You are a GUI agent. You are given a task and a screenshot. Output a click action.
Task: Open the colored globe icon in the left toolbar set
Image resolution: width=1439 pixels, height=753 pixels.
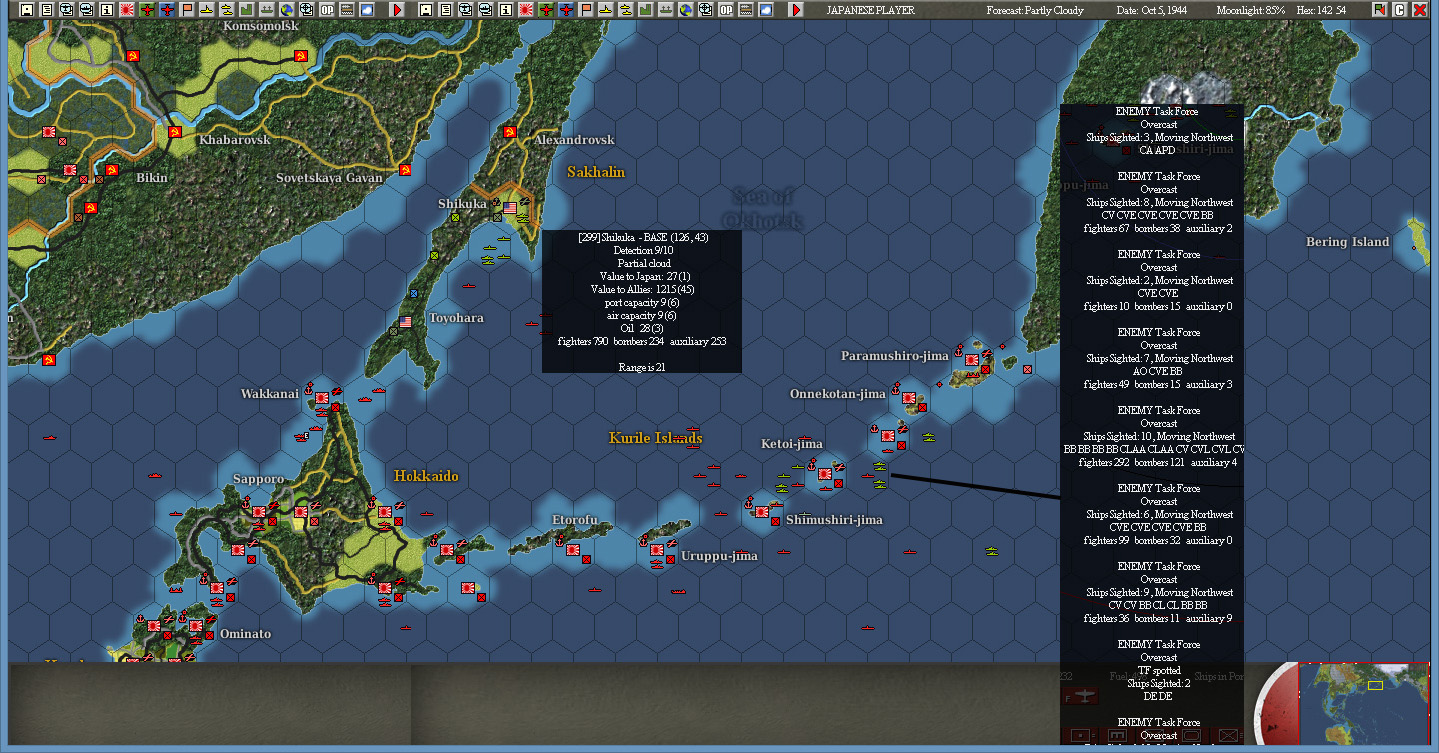[287, 10]
